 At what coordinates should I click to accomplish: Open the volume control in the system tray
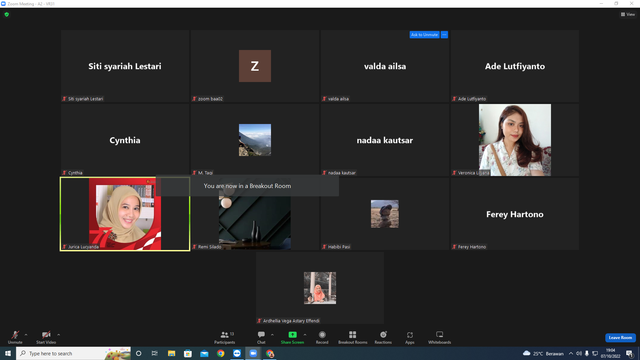[x=579, y=353]
